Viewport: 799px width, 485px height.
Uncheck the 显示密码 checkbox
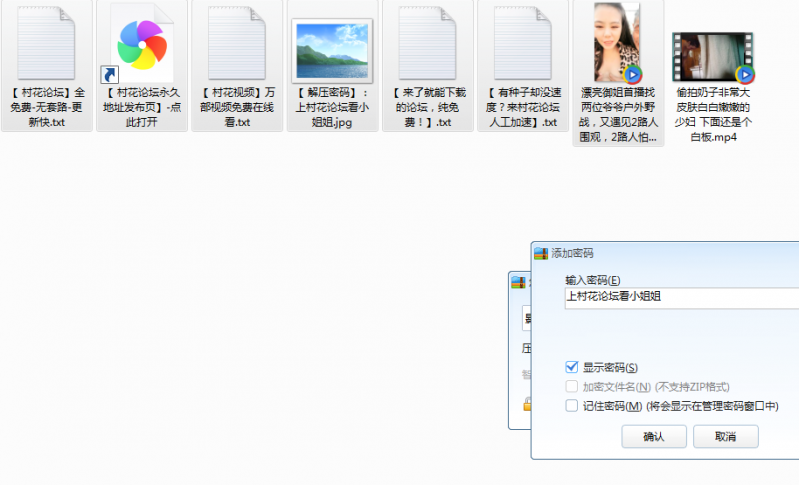(x=572, y=367)
